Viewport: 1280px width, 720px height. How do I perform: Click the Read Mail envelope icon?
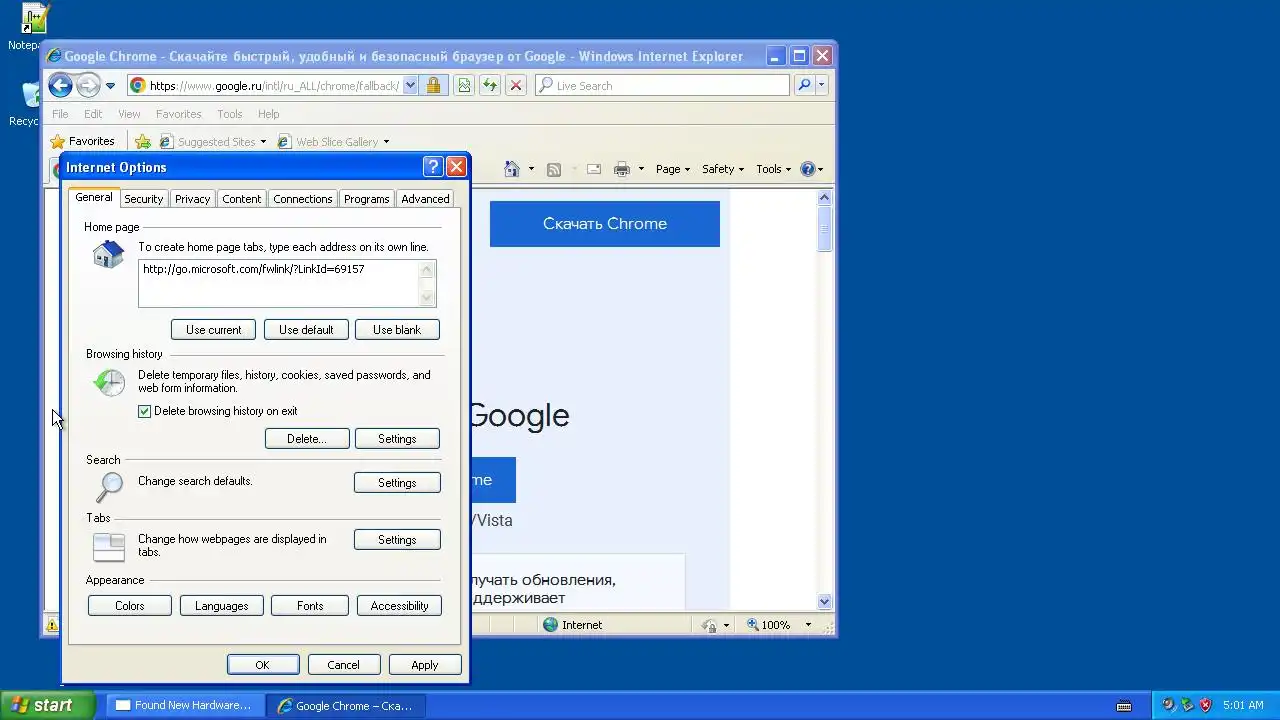(594, 169)
